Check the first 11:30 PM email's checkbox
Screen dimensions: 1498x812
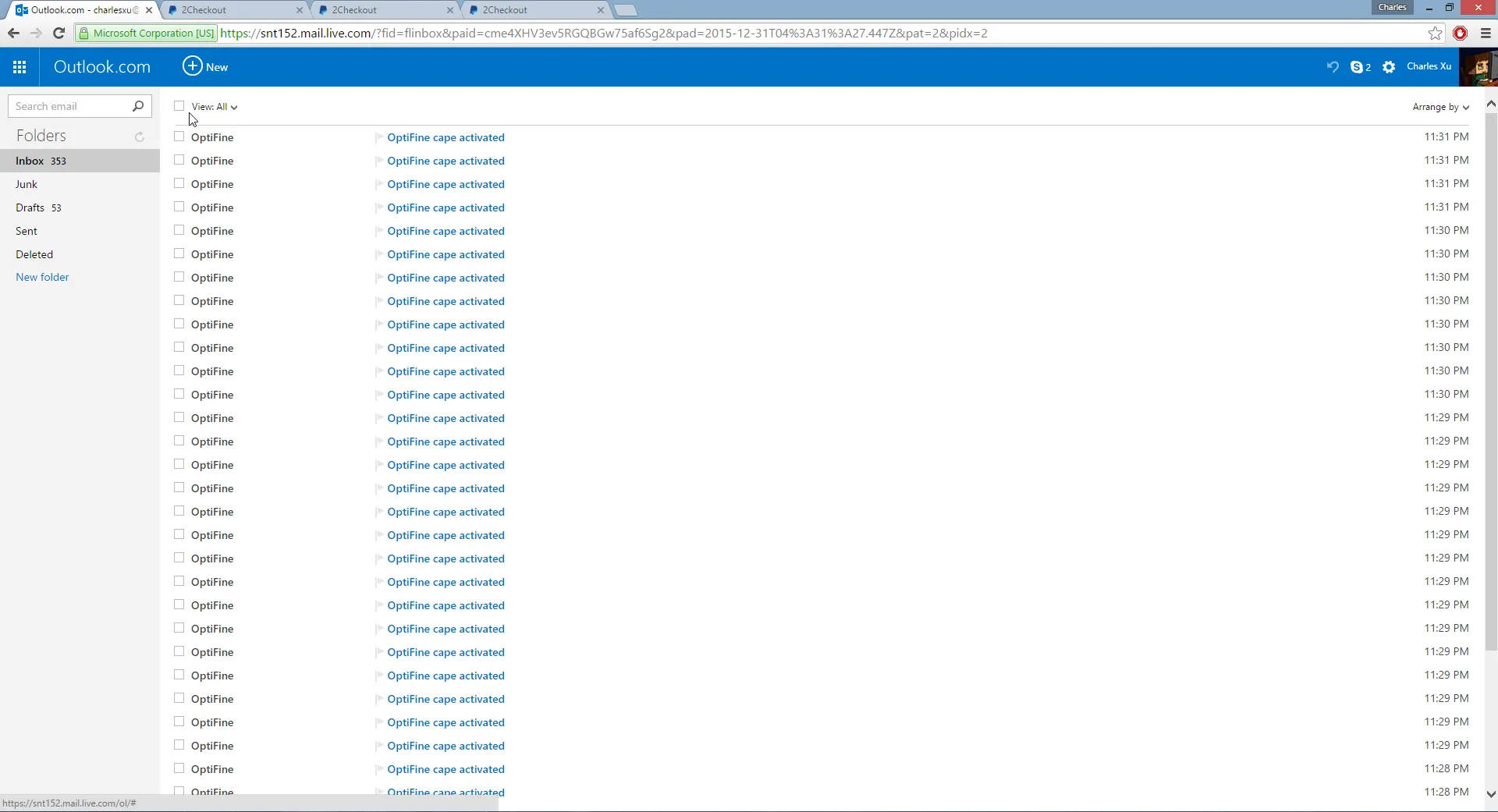[179, 230]
